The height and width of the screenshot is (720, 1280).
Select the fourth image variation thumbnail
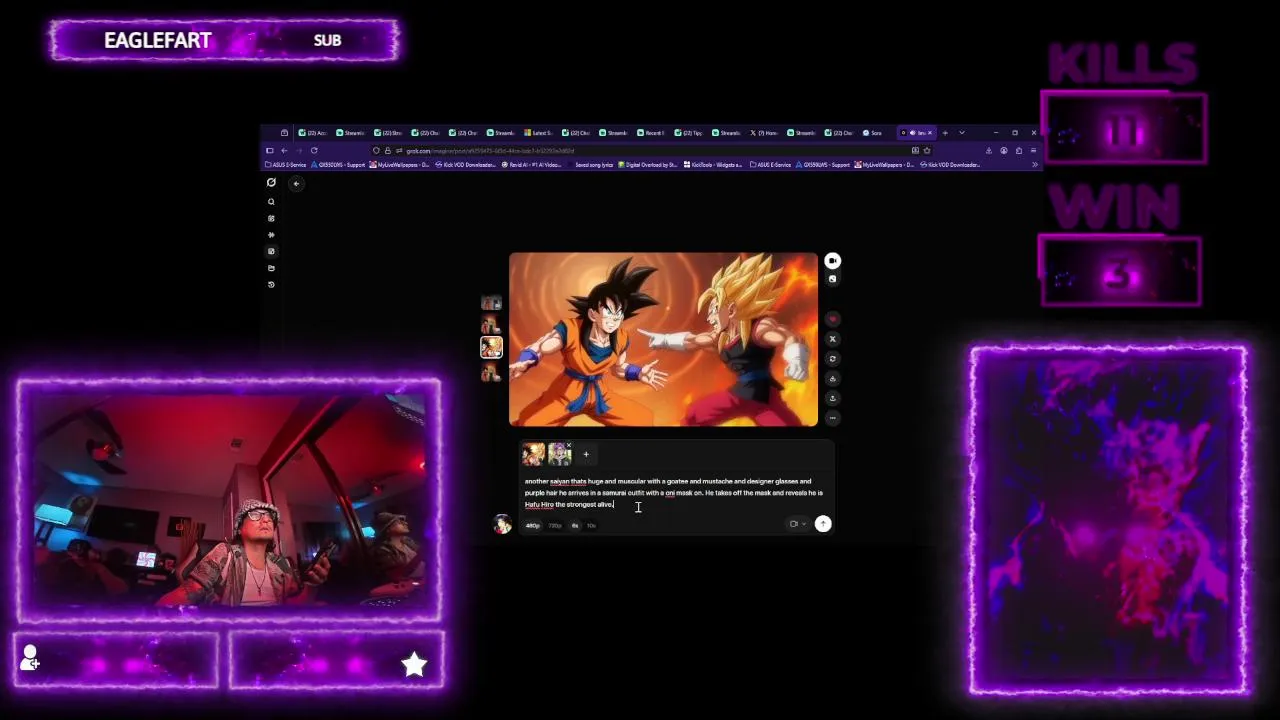pyautogui.click(x=491, y=373)
